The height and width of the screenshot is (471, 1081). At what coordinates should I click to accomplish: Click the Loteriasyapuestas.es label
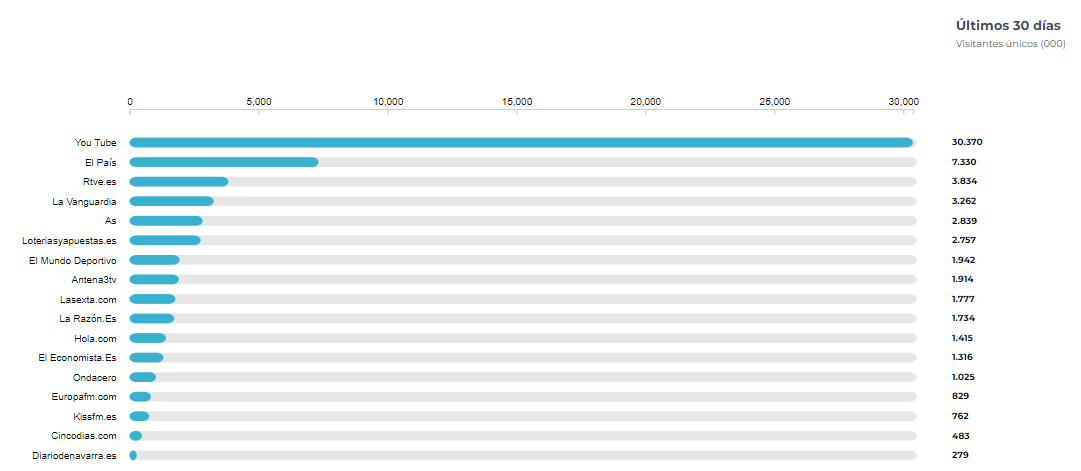[x=70, y=241]
